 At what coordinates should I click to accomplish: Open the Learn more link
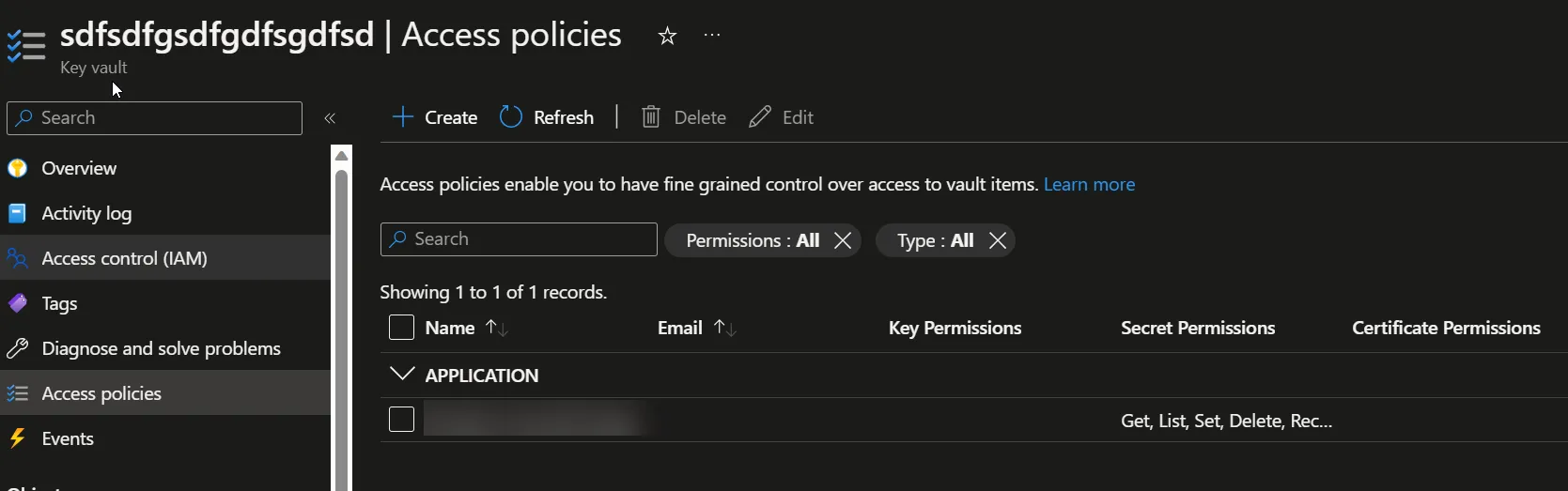[1089, 184]
